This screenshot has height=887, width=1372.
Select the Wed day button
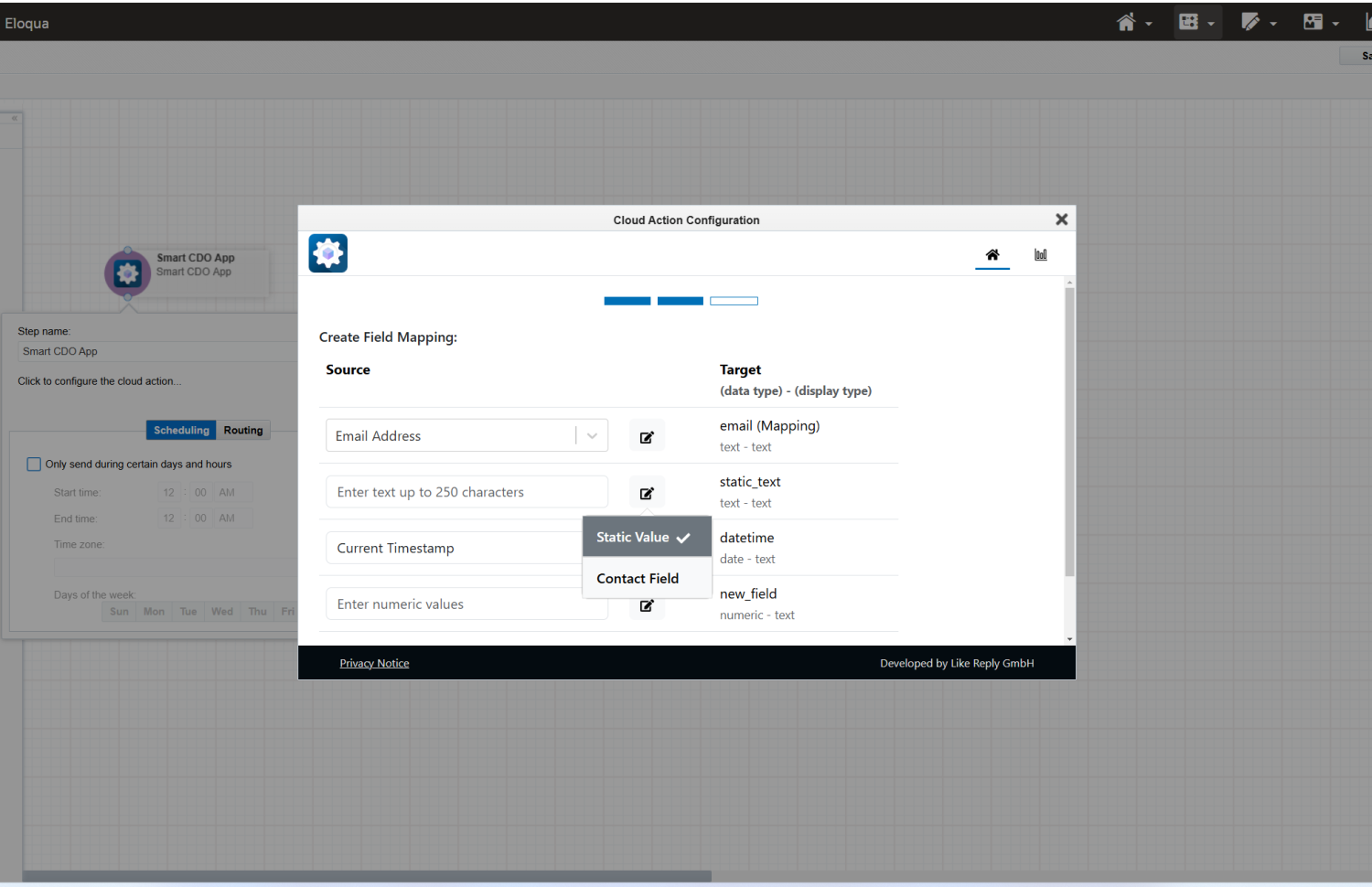tap(222, 612)
